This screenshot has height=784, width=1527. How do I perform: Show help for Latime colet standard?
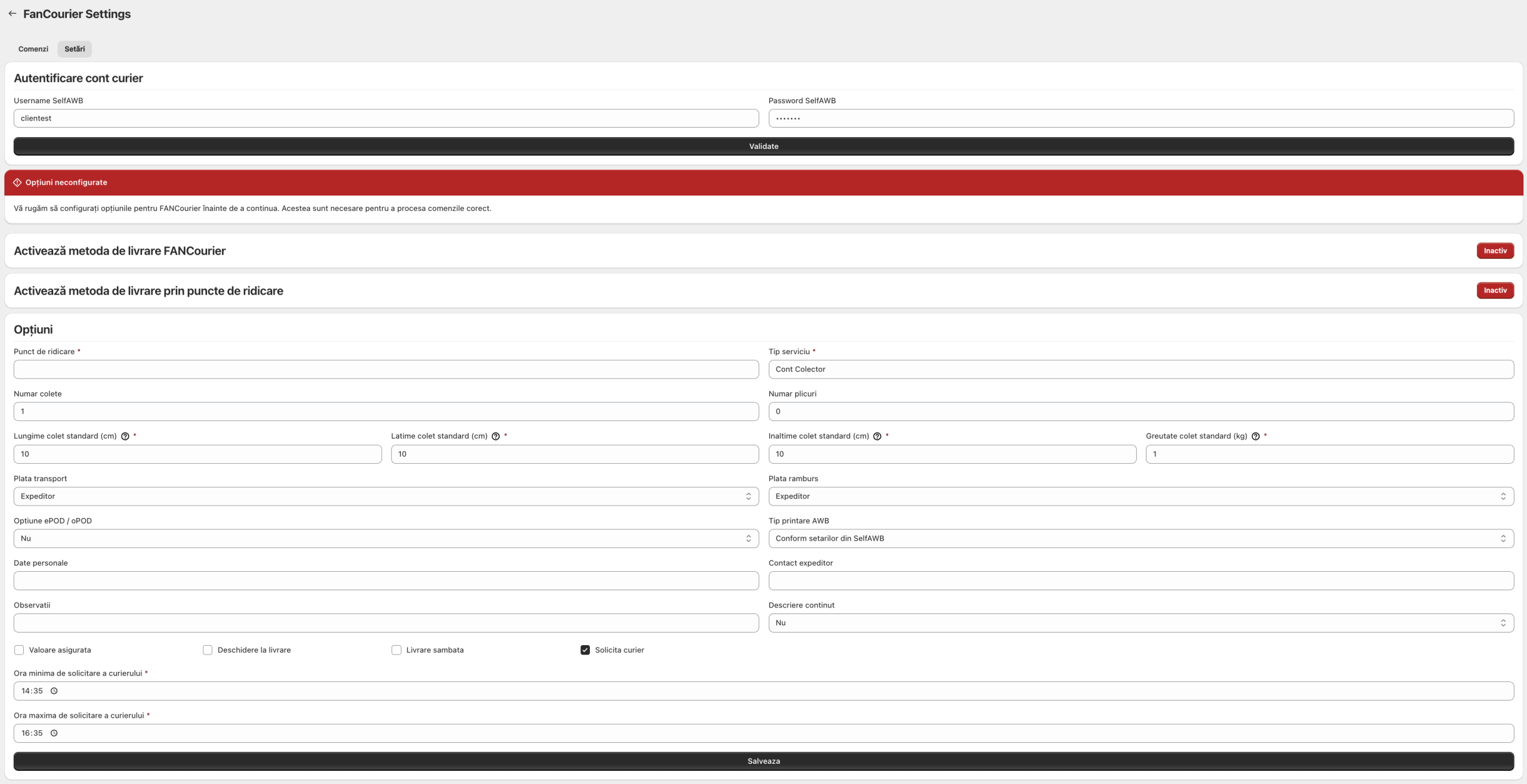[496, 436]
